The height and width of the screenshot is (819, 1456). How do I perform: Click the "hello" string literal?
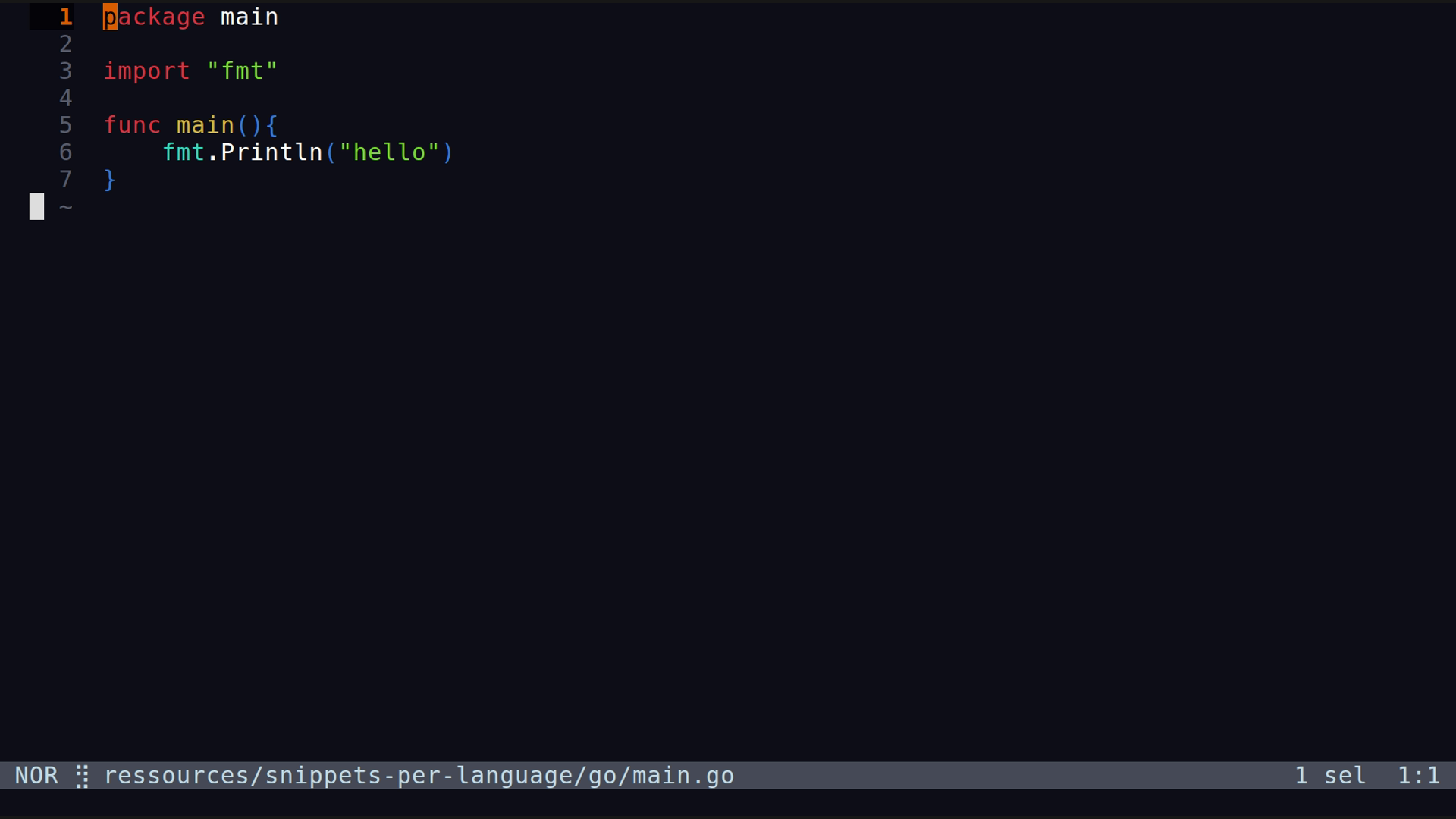389,152
